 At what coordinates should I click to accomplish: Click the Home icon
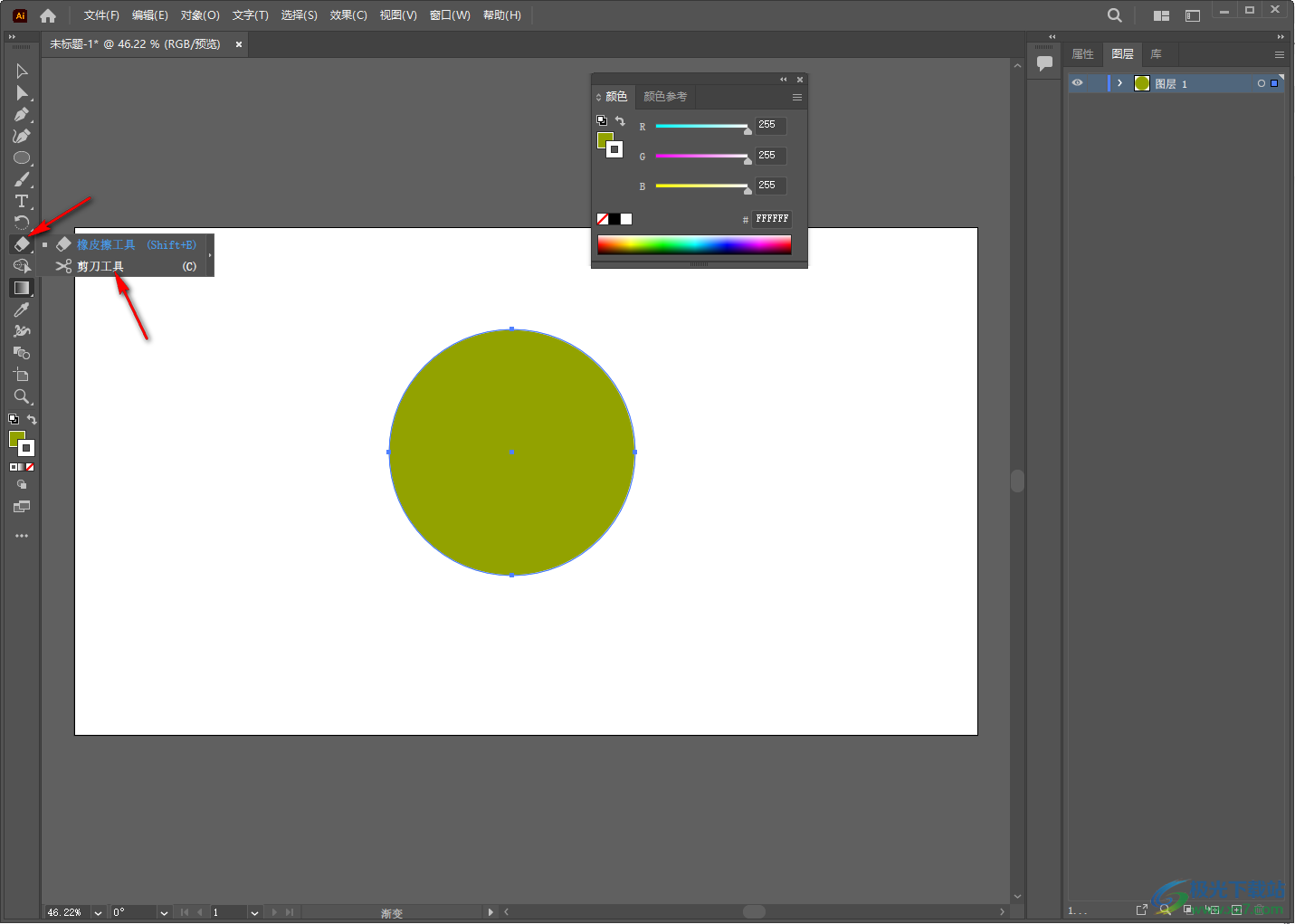48,15
